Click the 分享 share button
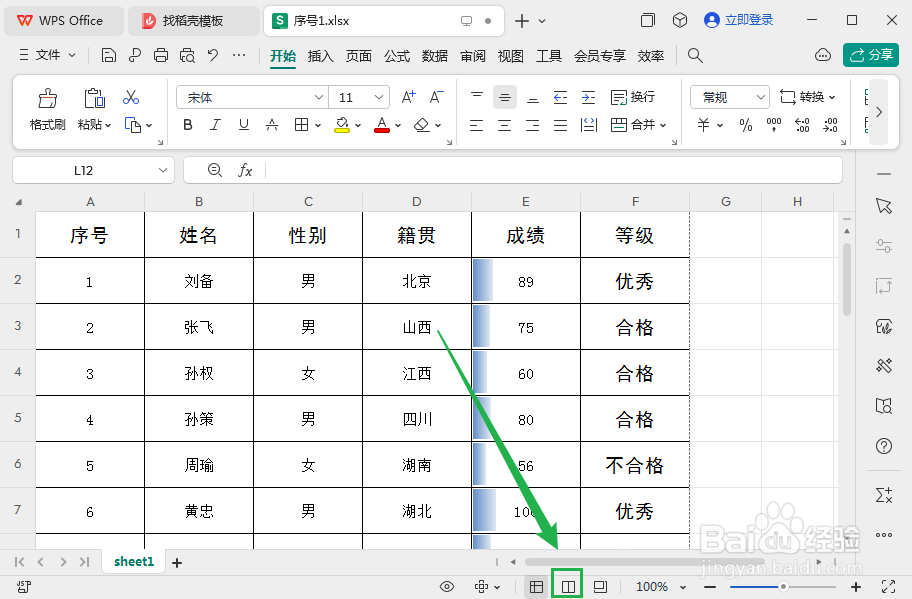The image size is (912, 599). 871,54
